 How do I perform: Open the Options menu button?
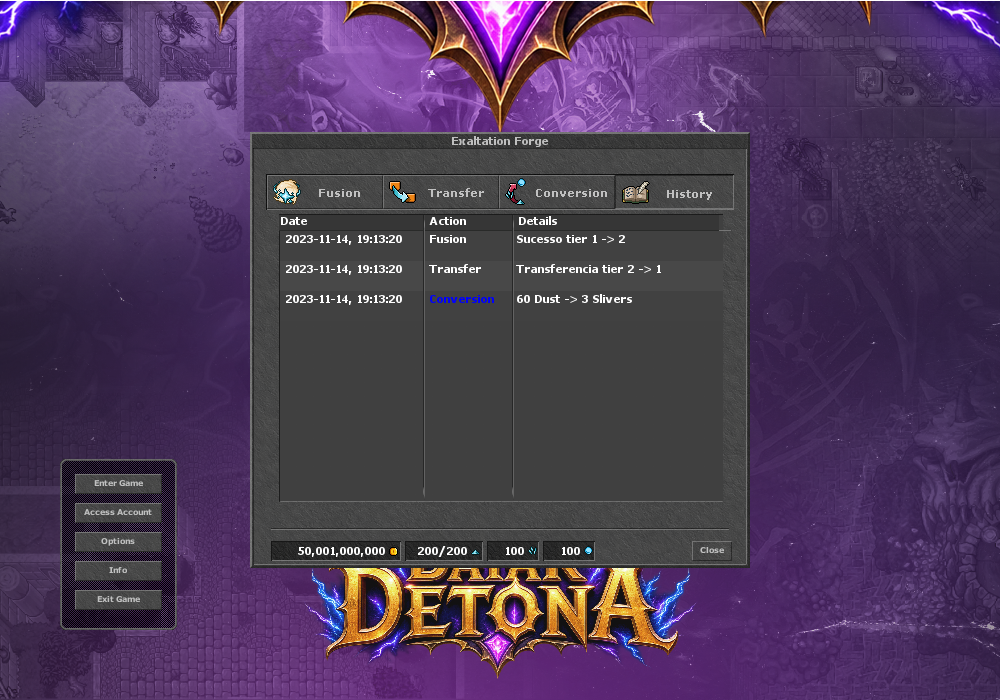click(x=118, y=541)
